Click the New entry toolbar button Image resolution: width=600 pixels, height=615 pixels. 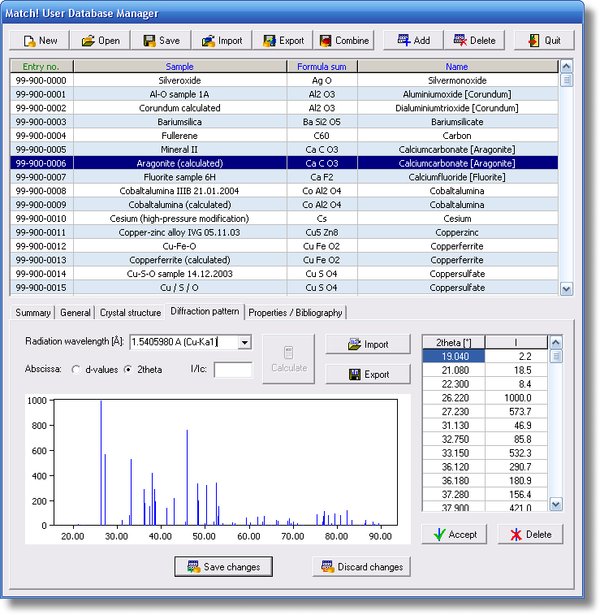tap(40, 41)
